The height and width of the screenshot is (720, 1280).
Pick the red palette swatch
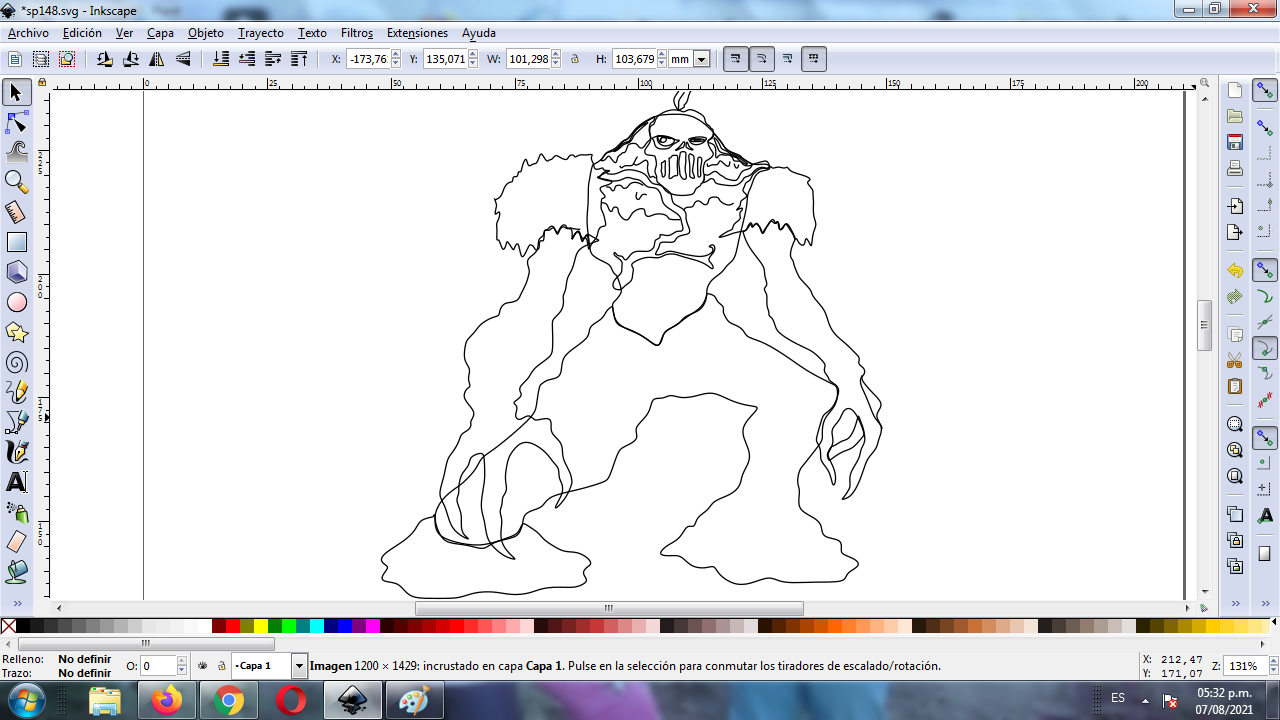click(x=233, y=626)
